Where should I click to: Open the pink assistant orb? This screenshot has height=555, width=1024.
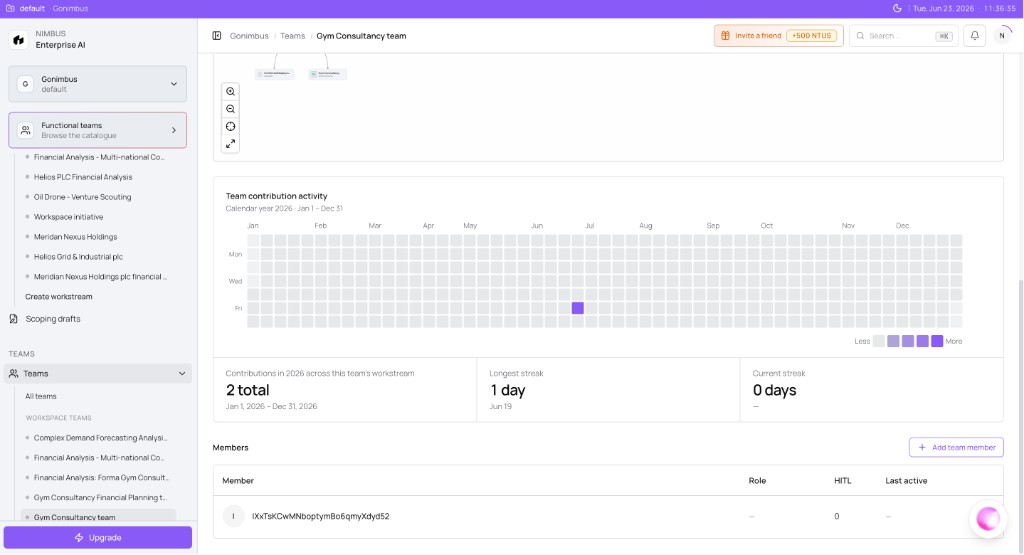pos(987,519)
